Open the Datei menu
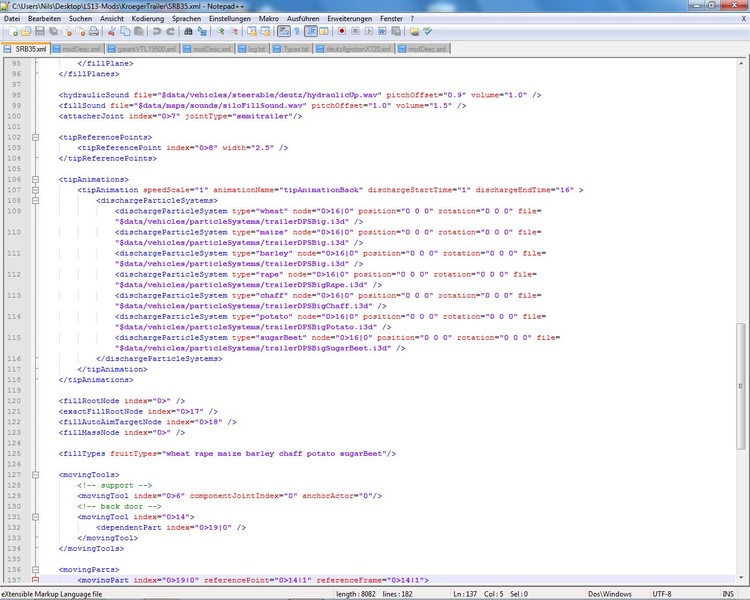Image resolution: width=750 pixels, height=600 pixels. coord(12,19)
